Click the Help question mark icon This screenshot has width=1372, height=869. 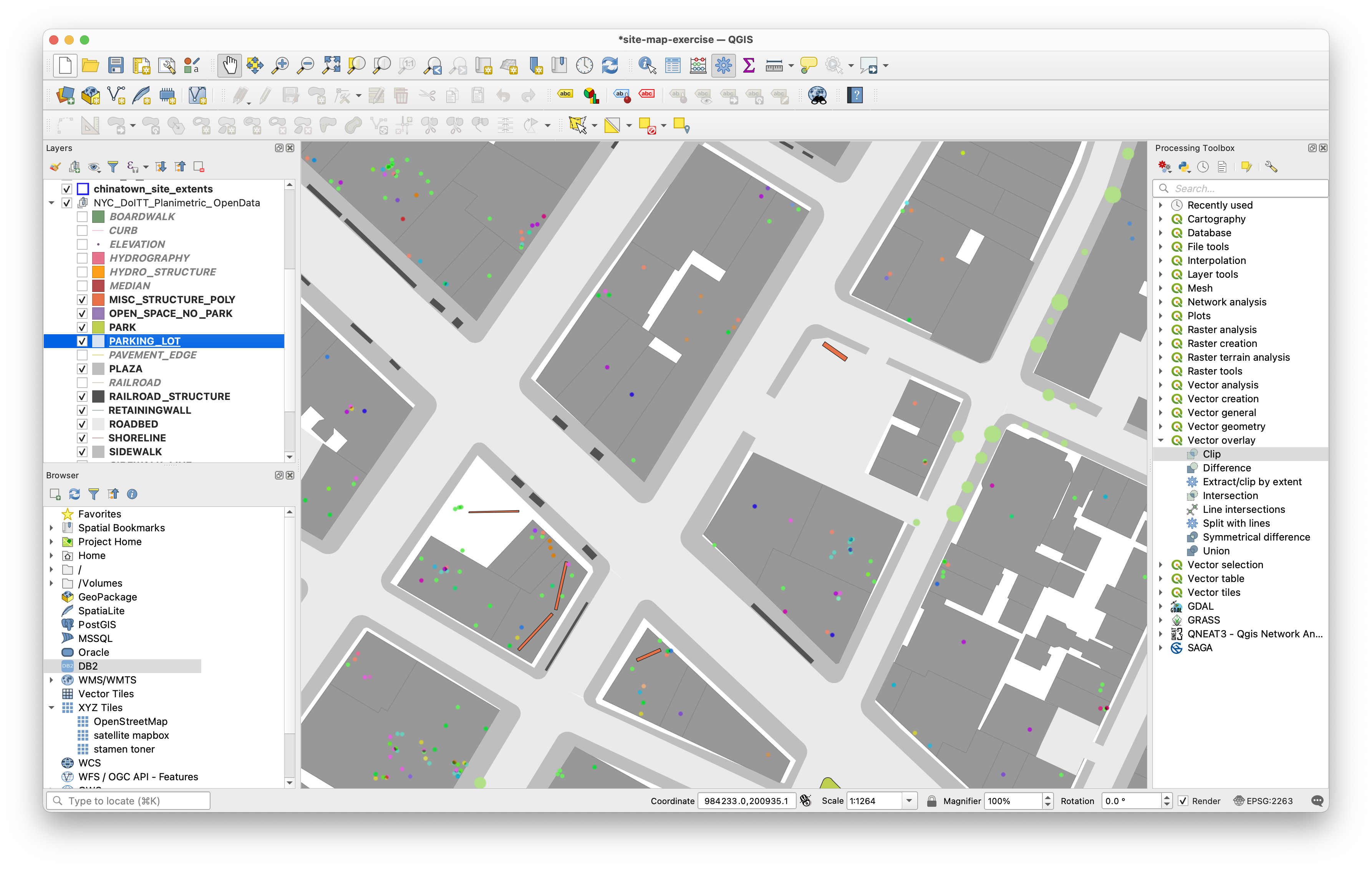pyautogui.click(x=855, y=95)
